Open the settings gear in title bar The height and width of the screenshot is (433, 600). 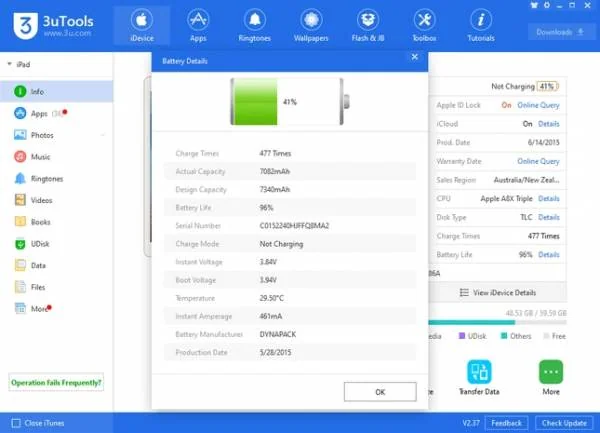547,5
